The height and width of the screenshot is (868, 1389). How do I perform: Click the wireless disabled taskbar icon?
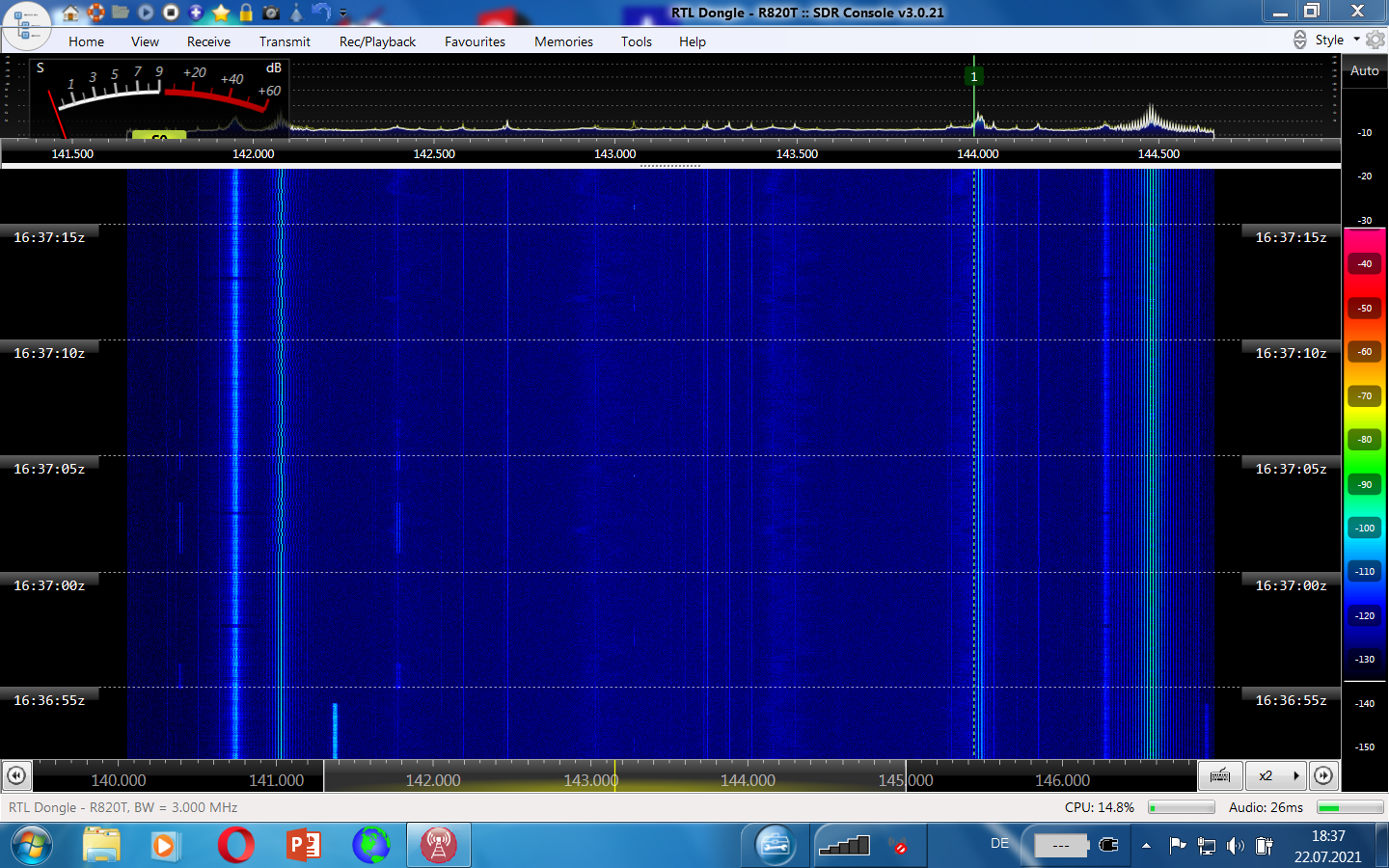[898, 846]
